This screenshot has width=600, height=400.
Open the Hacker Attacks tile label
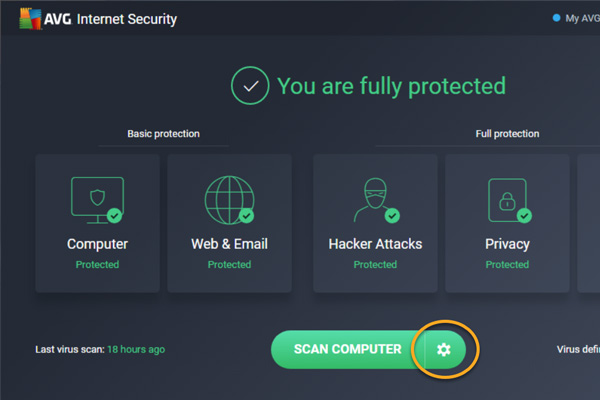click(x=375, y=244)
